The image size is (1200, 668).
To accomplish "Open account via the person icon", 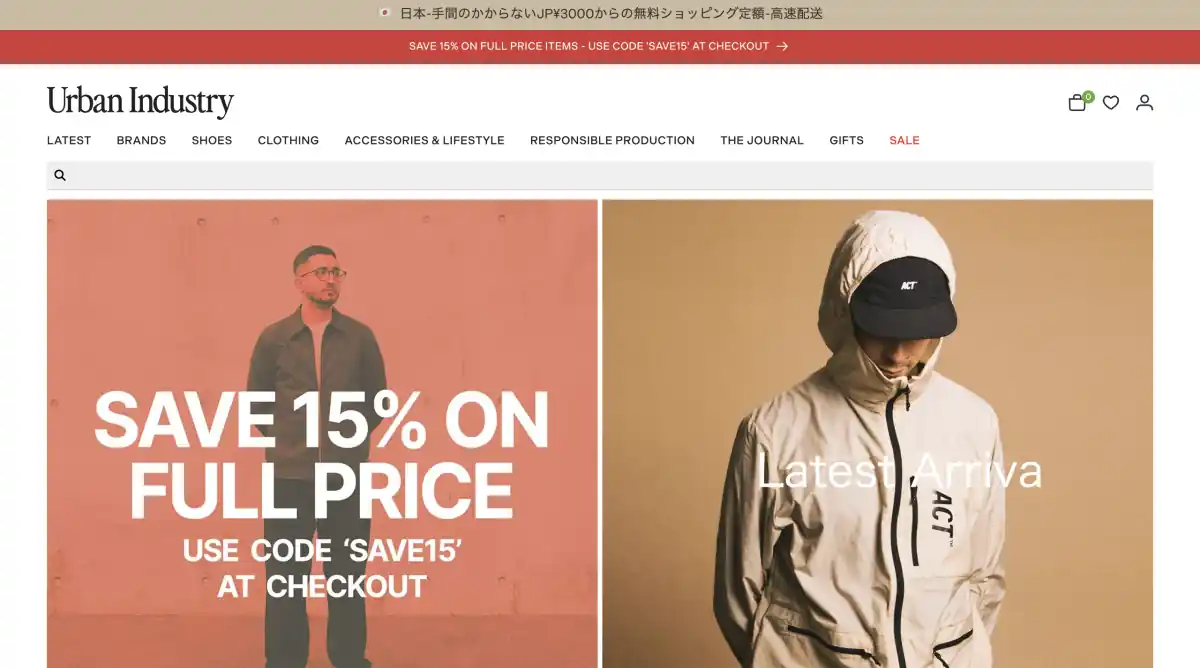I will 1144,102.
